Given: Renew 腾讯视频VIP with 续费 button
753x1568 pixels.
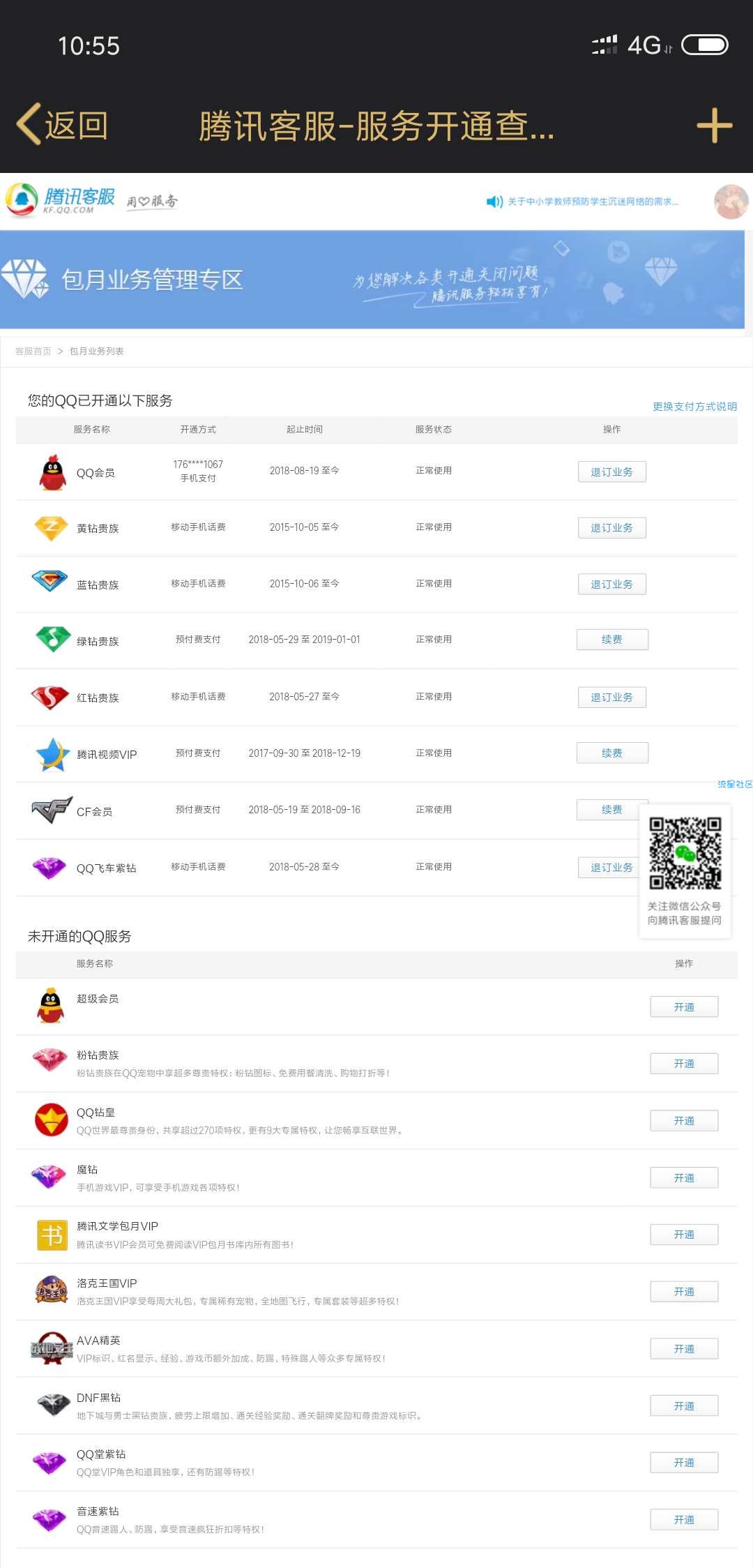Looking at the screenshot, I should [x=612, y=753].
